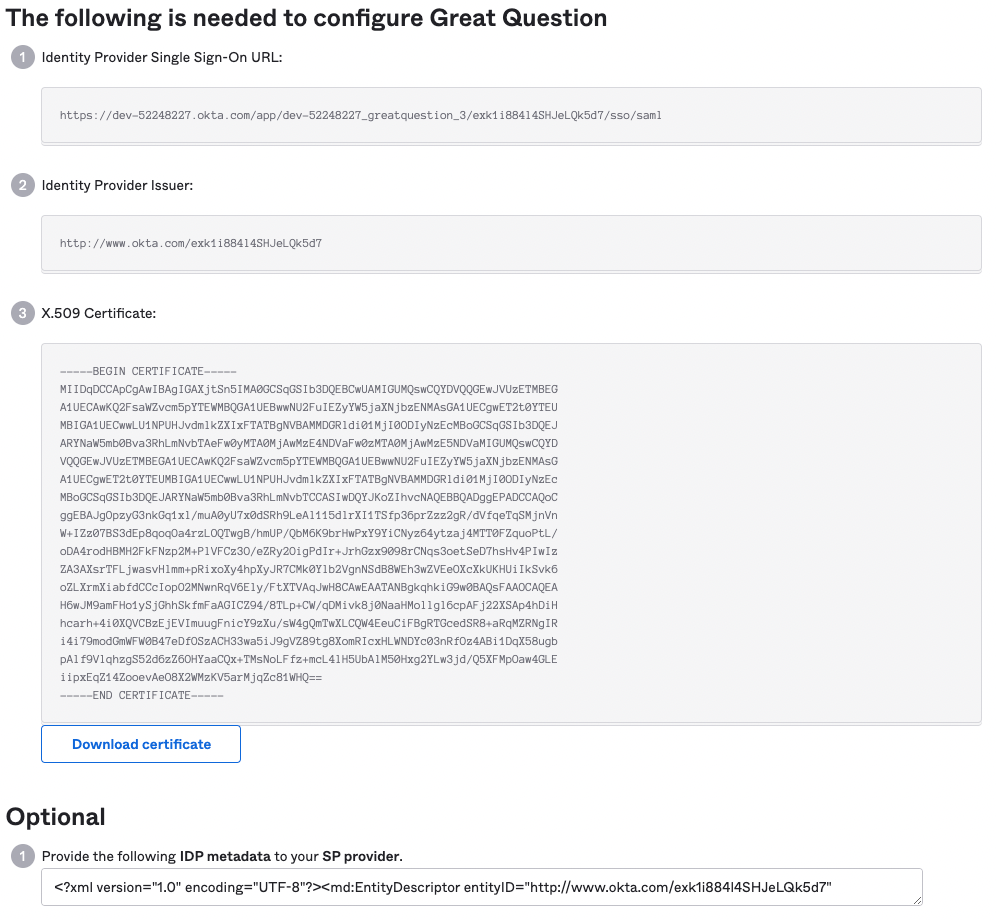Click the IDP metadata XML text area
Image resolution: width=996 pixels, height=920 pixels.
481,887
